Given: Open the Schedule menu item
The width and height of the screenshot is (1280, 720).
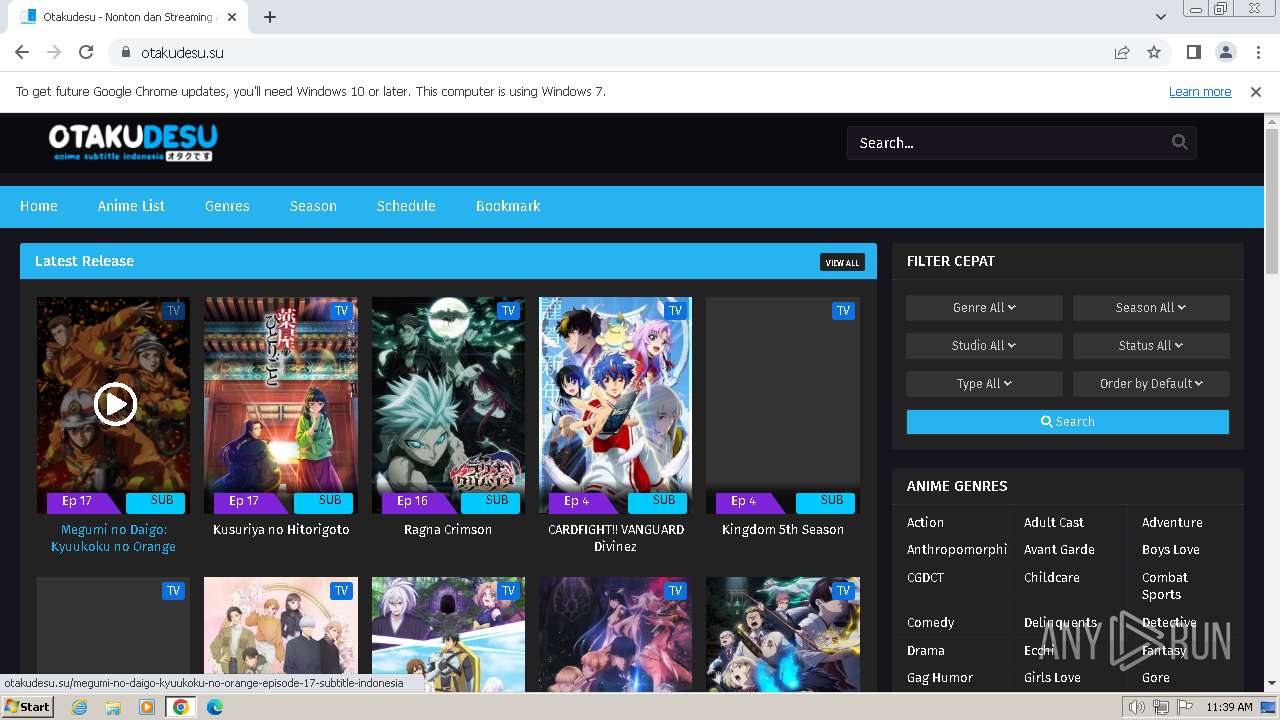Looking at the screenshot, I should point(406,206).
